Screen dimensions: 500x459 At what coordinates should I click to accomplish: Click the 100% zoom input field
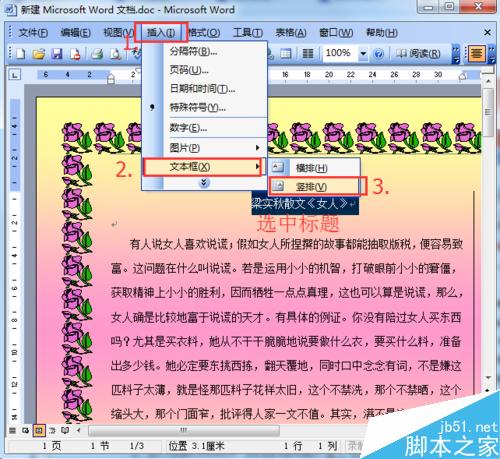coord(340,53)
